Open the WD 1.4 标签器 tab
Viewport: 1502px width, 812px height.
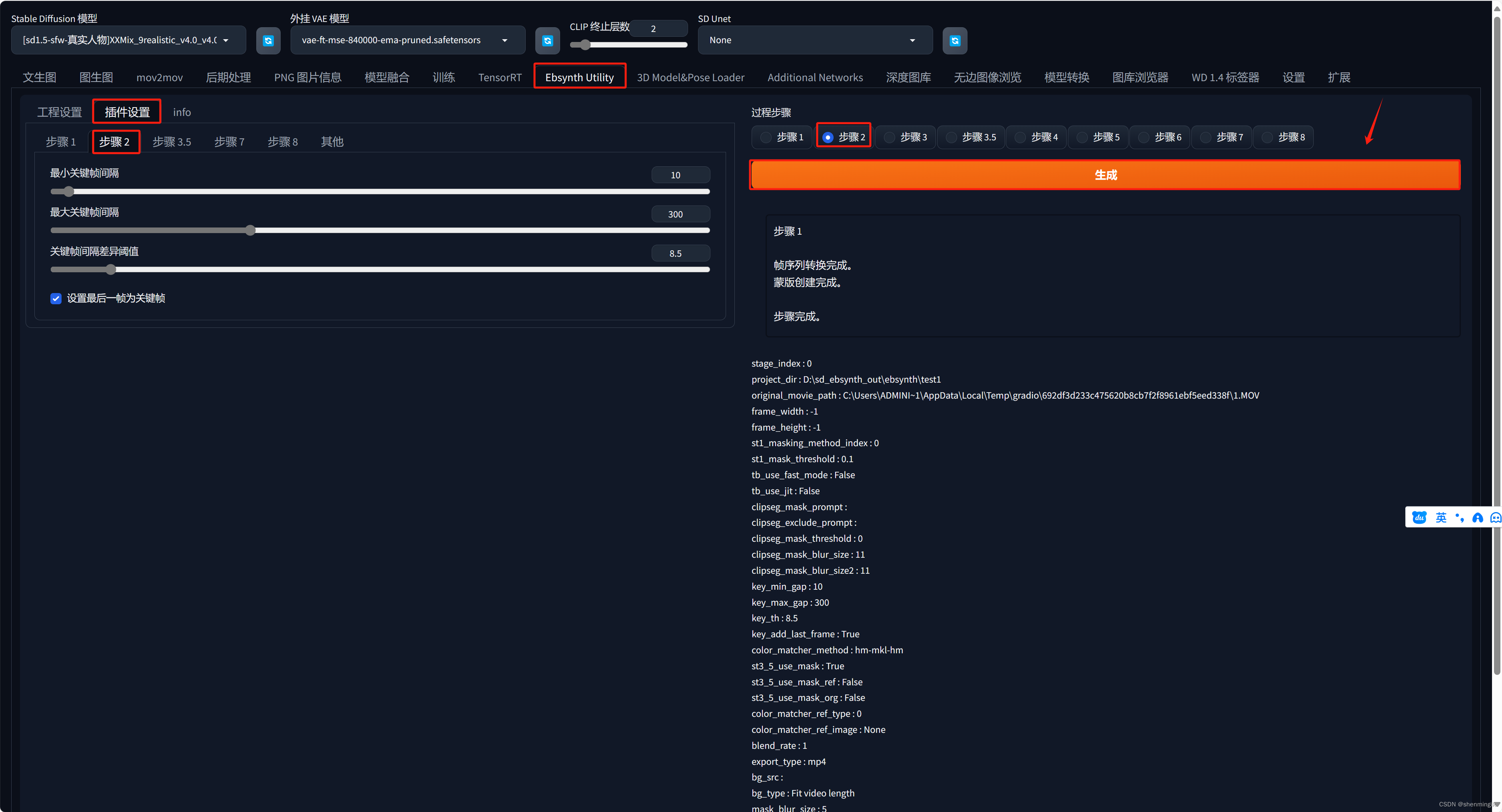(x=1226, y=78)
